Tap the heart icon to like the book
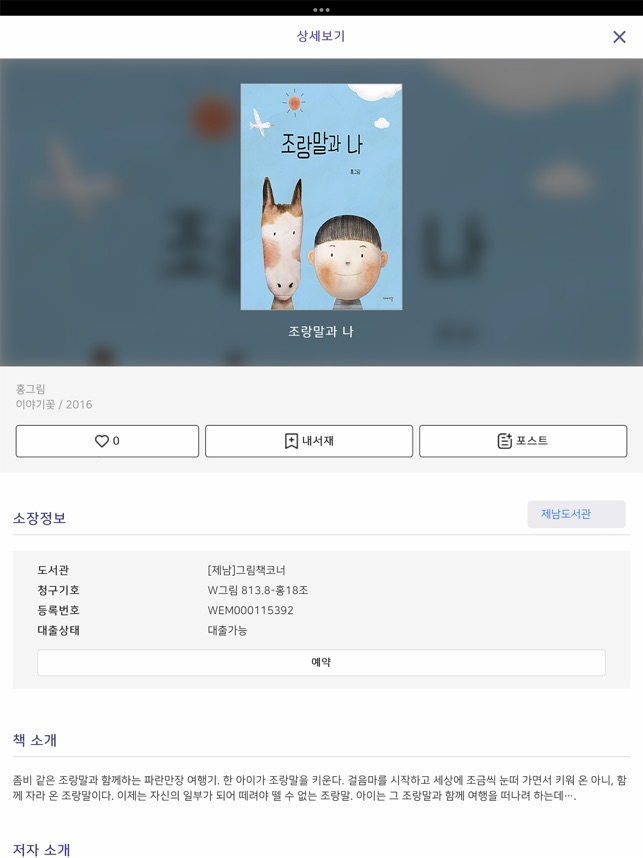This screenshot has height=858, width=643. click(102, 441)
